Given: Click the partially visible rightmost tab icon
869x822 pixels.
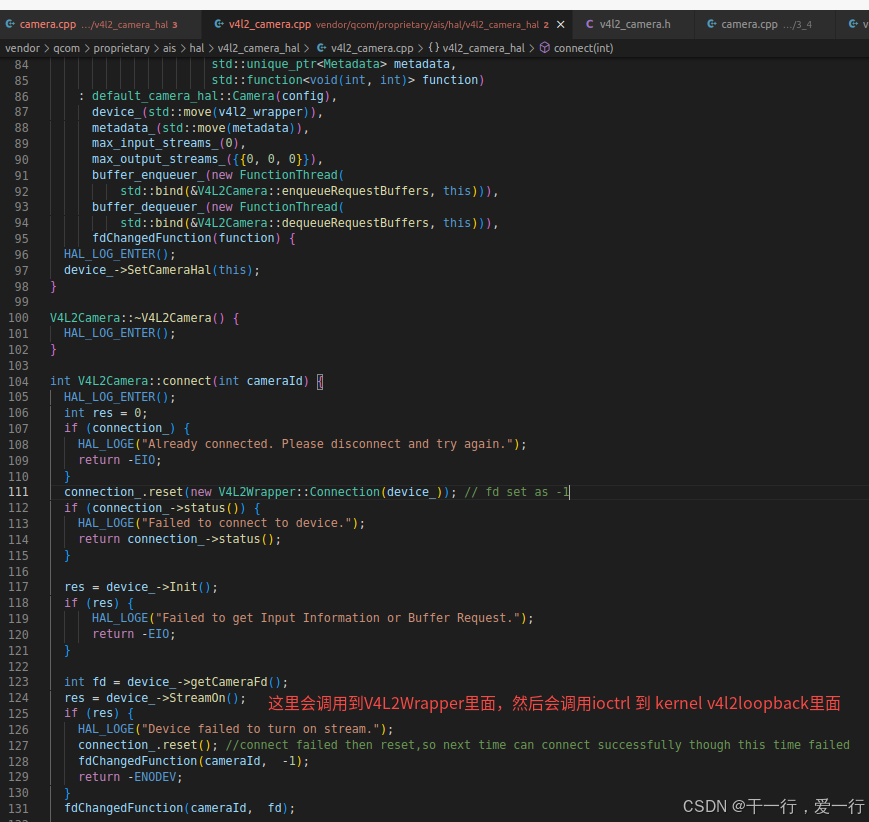Looking at the screenshot, I should pyautogui.click(x=853, y=24).
